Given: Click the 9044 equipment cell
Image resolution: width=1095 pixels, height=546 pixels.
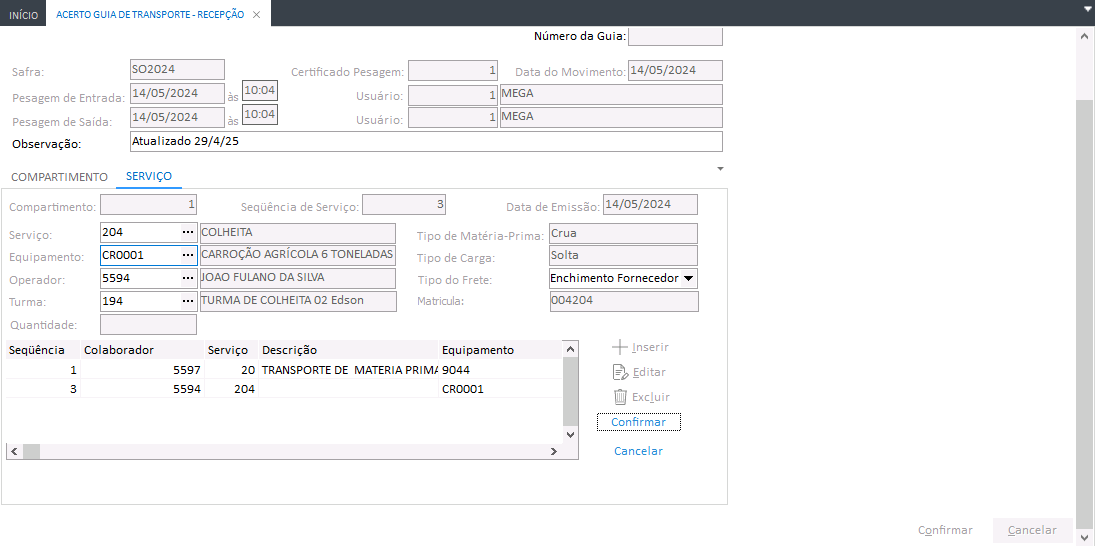Looking at the screenshot, I should 500,370.
